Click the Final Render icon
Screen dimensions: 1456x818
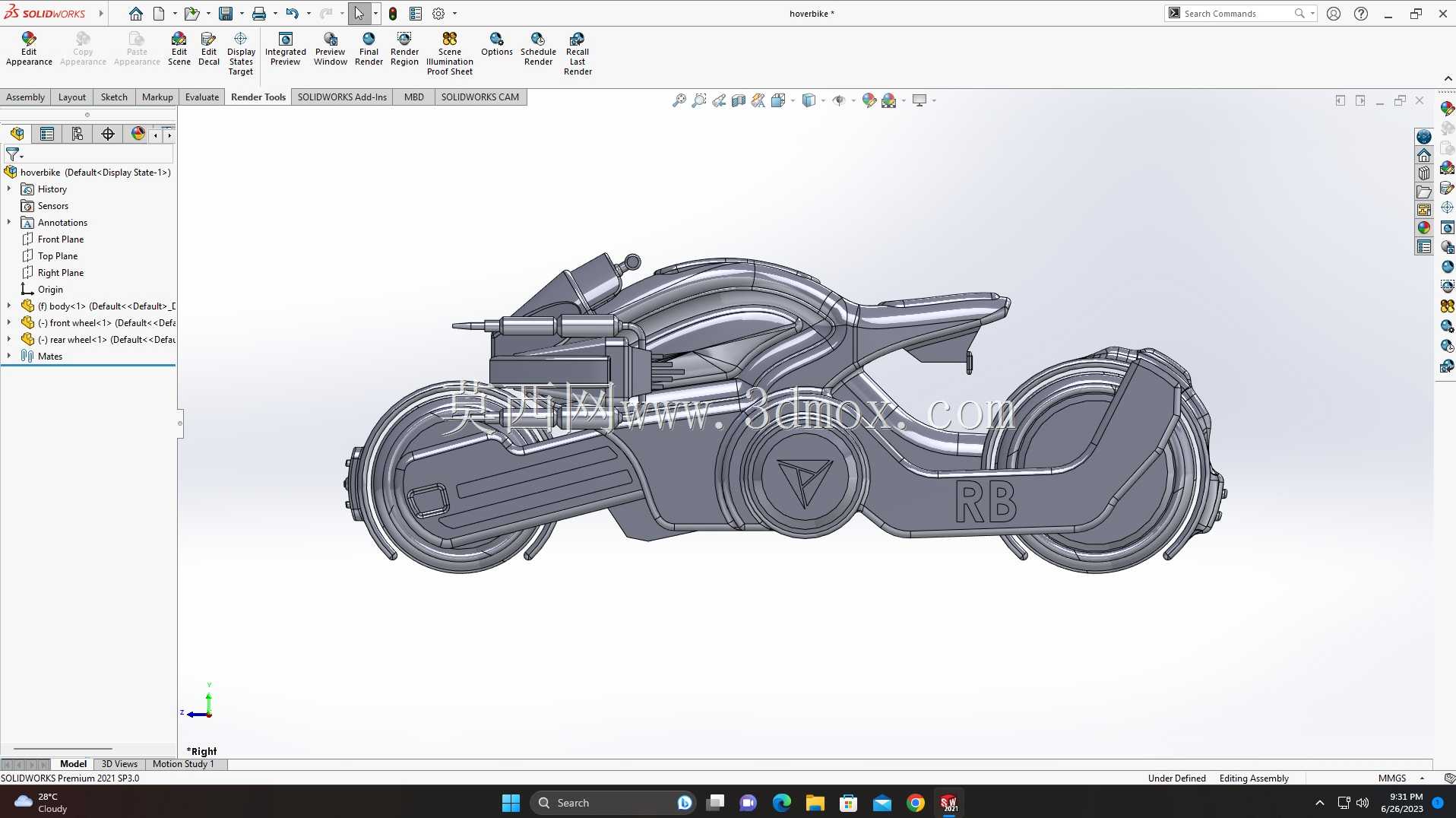[x=369, y=49]
